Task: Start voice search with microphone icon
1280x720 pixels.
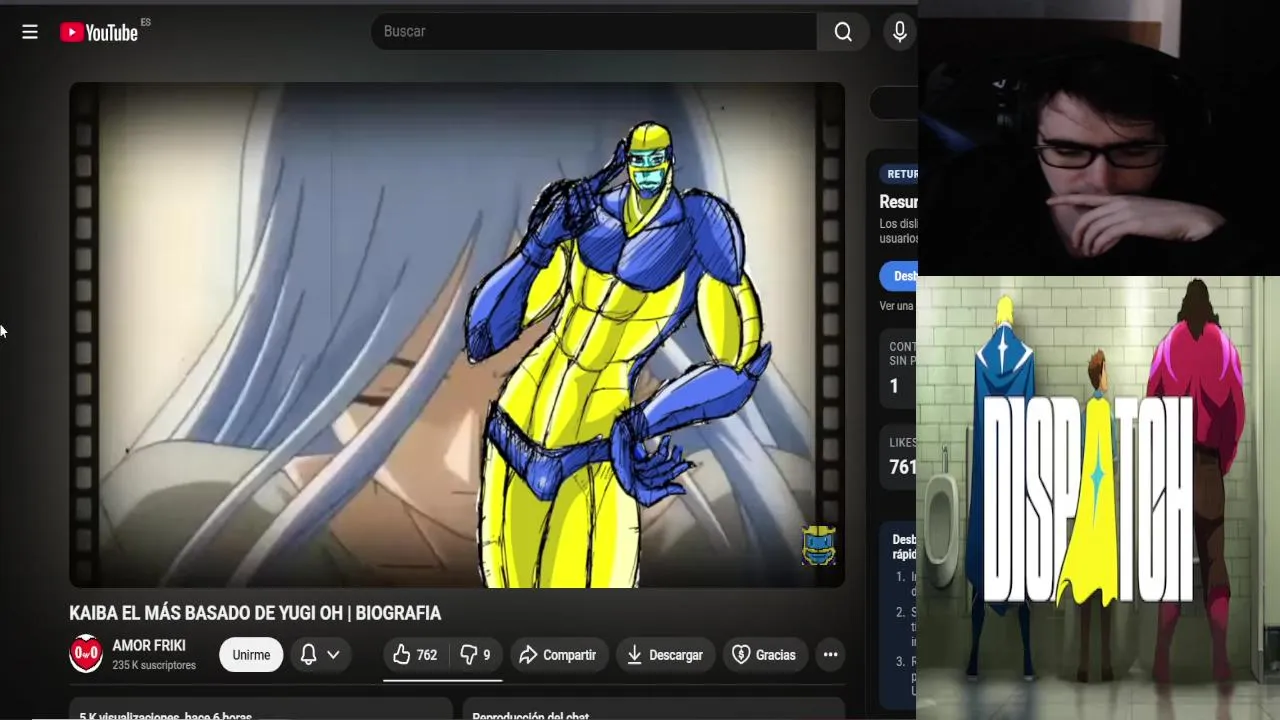Action: coord(900,32)
